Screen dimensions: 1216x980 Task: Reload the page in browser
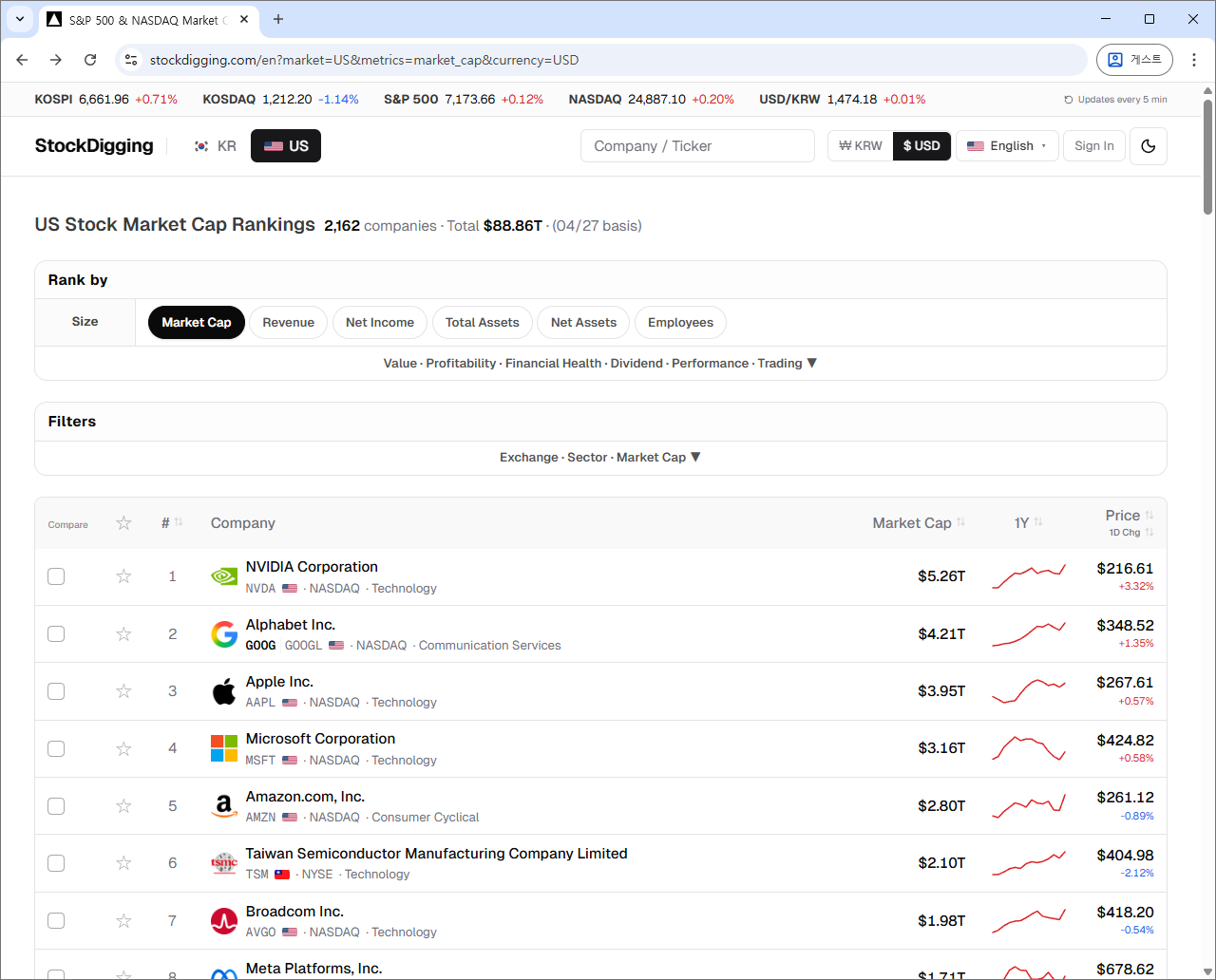90,60
